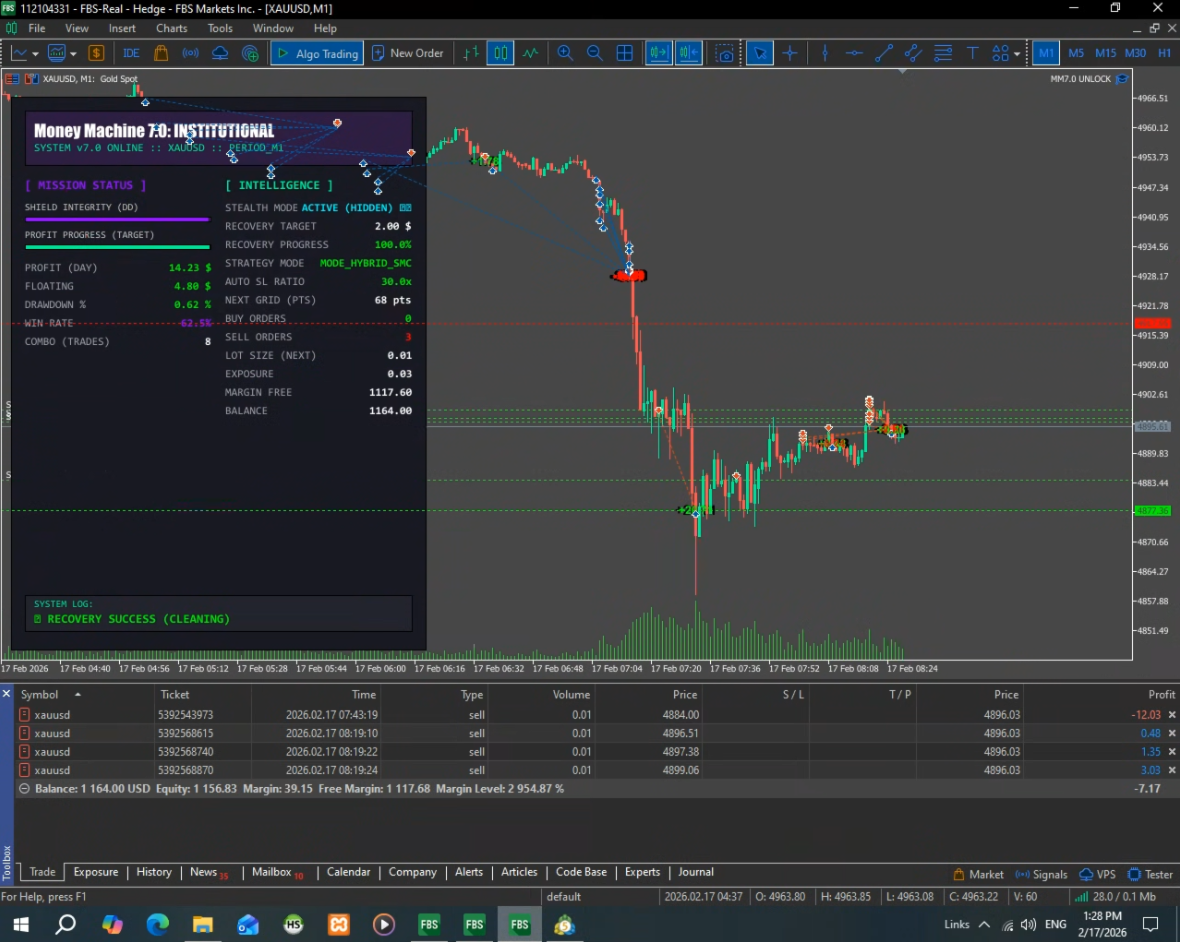Switch to the M30 timeframe
1180x942 pixels.
[1135, 53]
